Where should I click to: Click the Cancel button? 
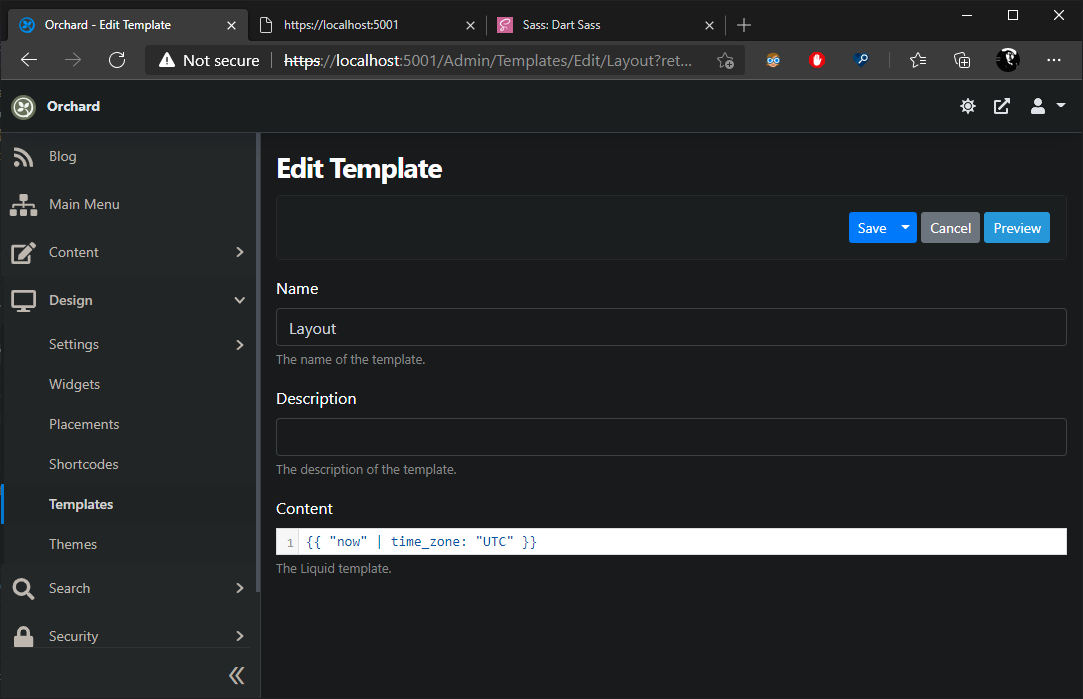pos(949,227)
